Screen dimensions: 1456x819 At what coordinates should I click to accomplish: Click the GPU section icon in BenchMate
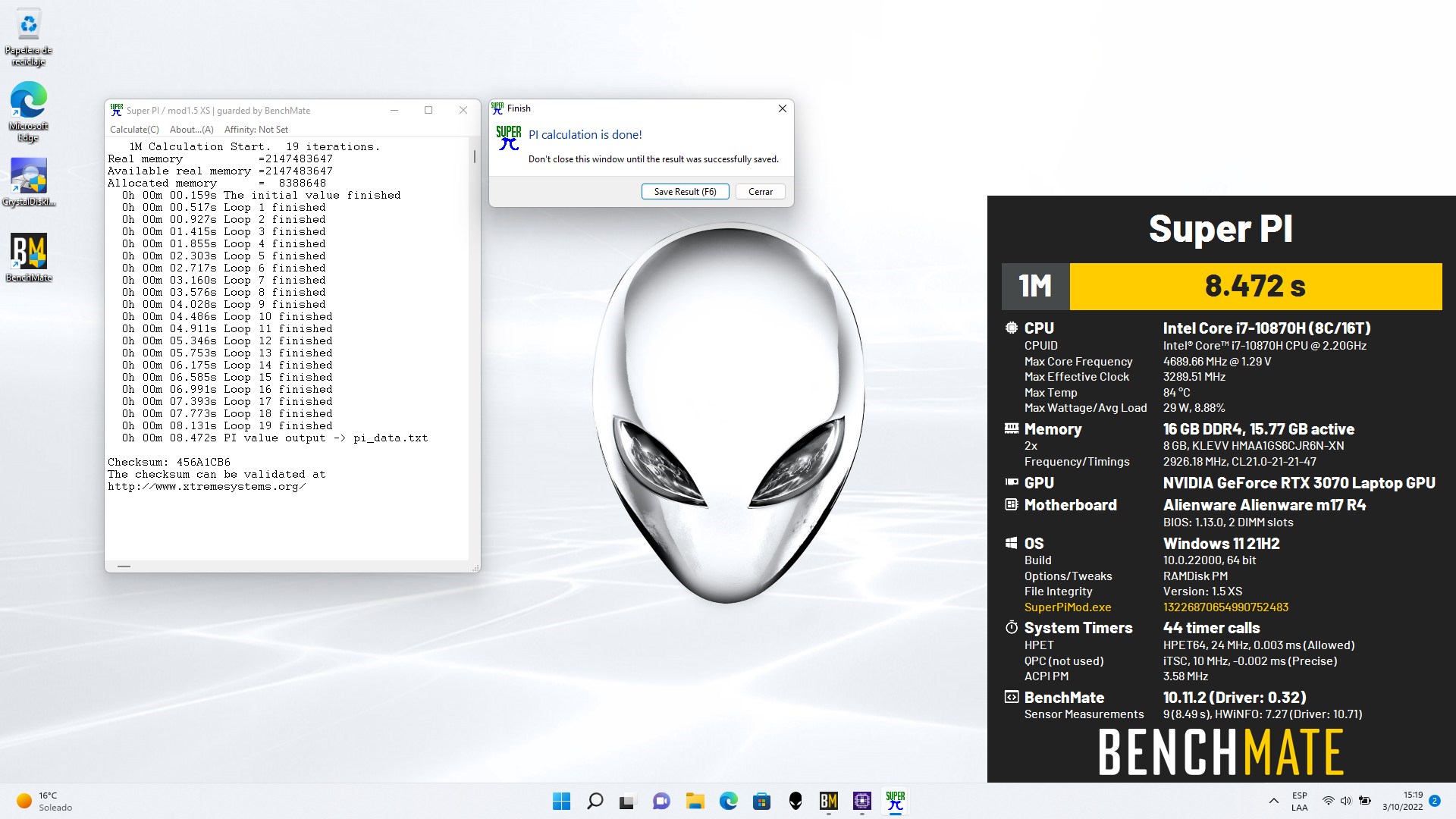1011,482
